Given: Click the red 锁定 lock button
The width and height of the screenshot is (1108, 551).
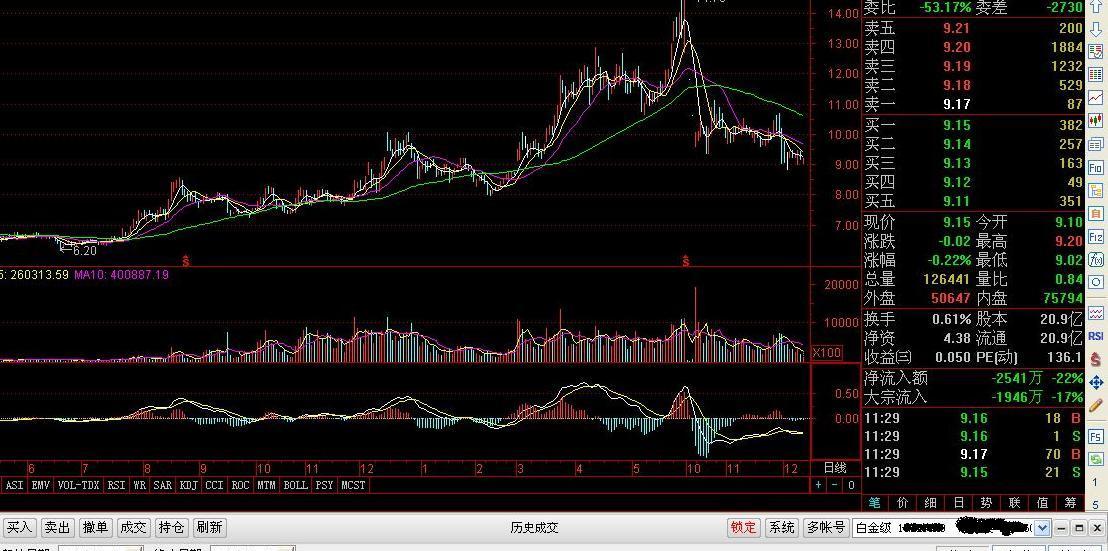Looking at the screenshot, I should tap(743, 528).
